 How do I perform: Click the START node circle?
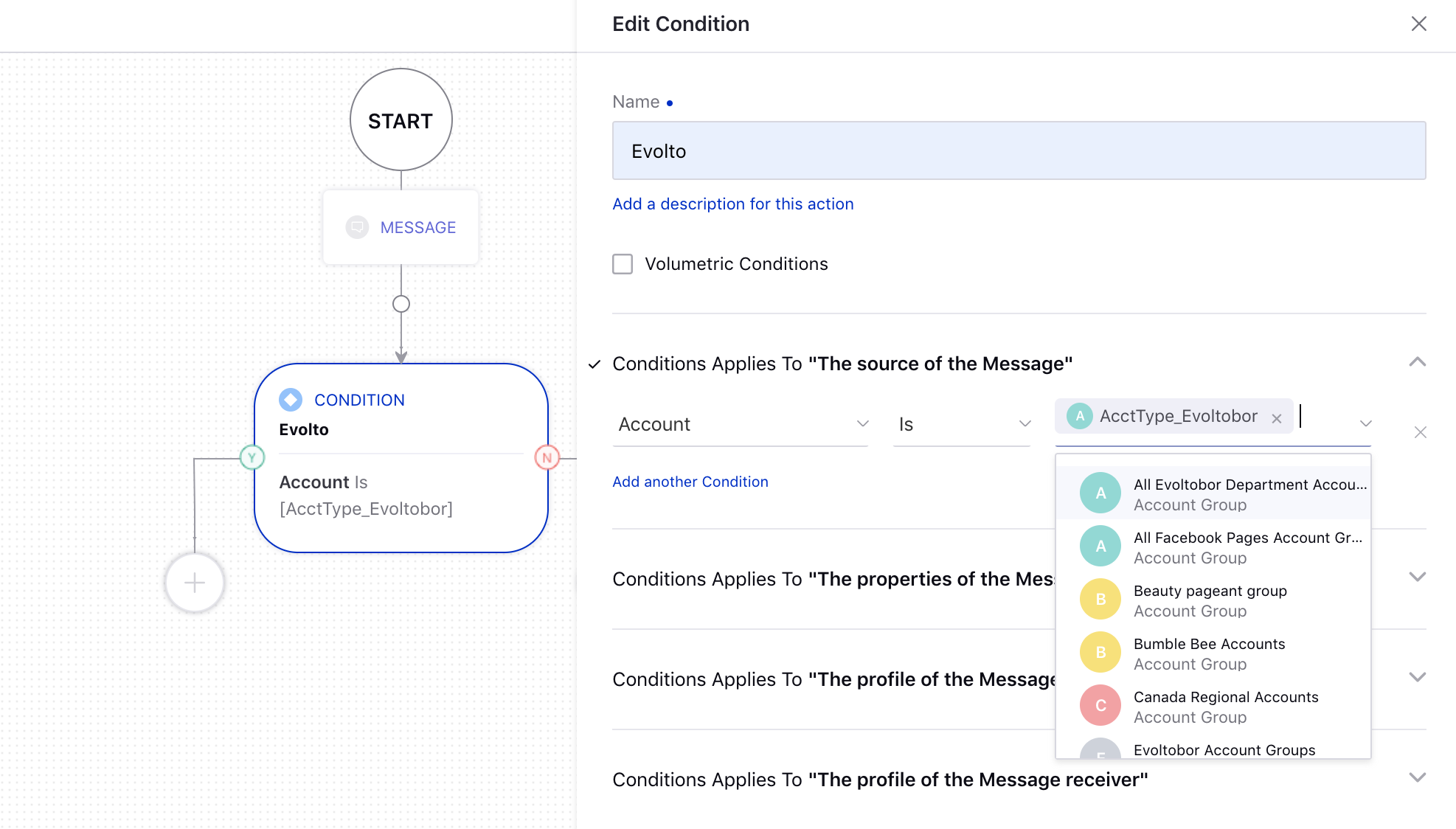(x=400, y=120)
